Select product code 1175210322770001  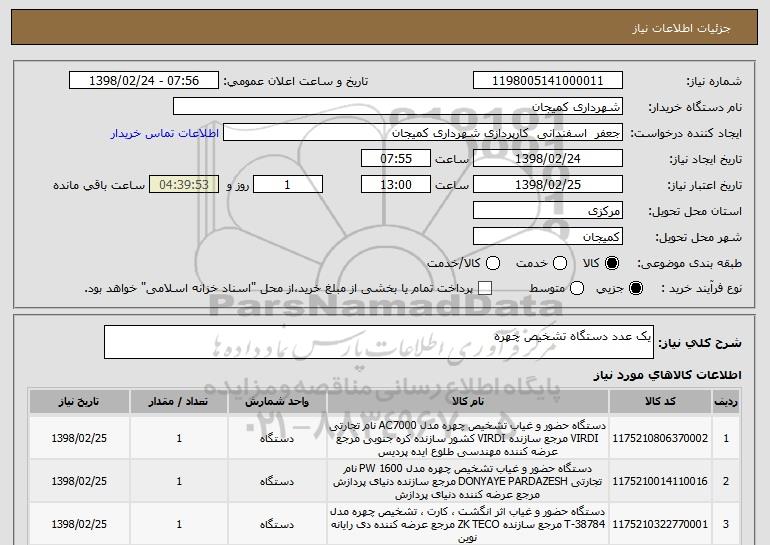click(660, 524)
